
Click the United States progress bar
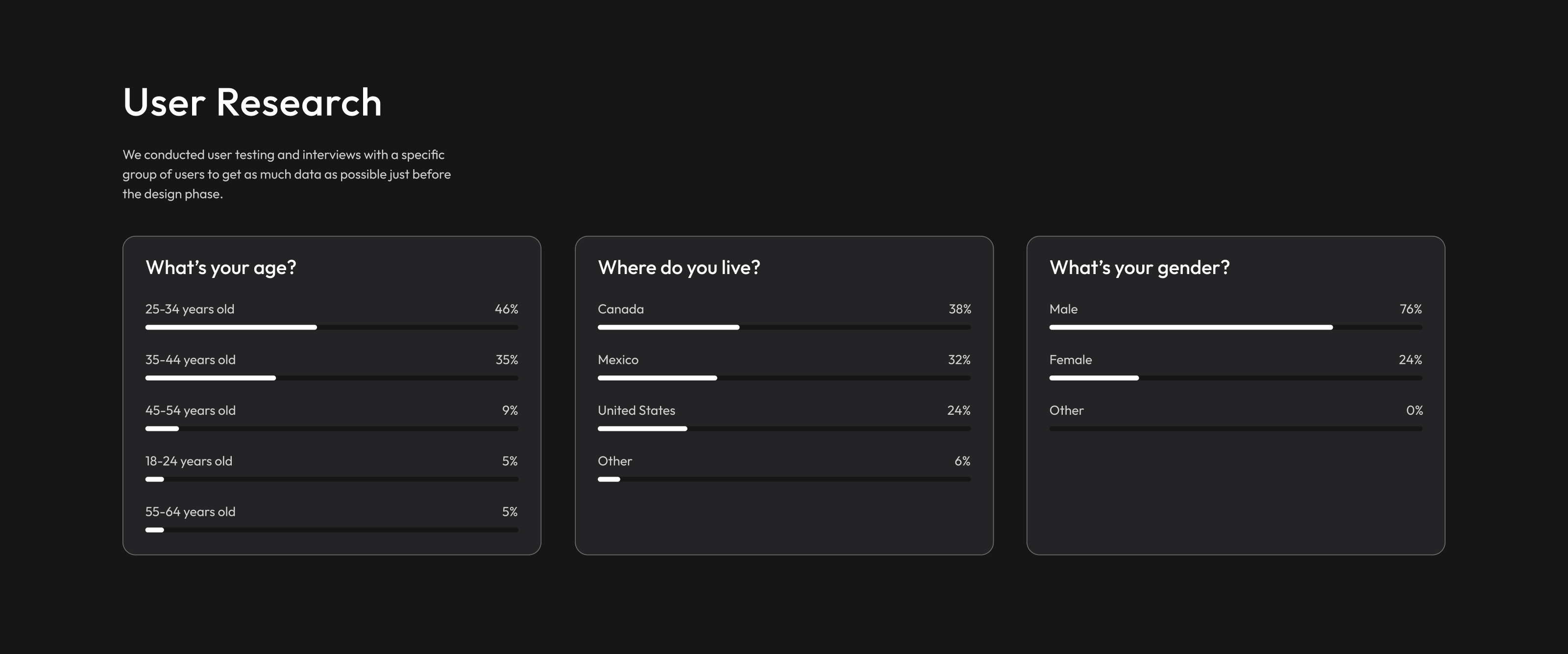[x=784, y=428]
